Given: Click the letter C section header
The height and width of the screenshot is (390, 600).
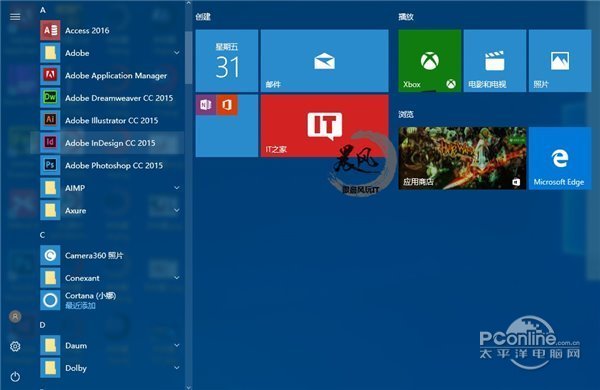Looking at the screenshot, I should tap(42, 235).
